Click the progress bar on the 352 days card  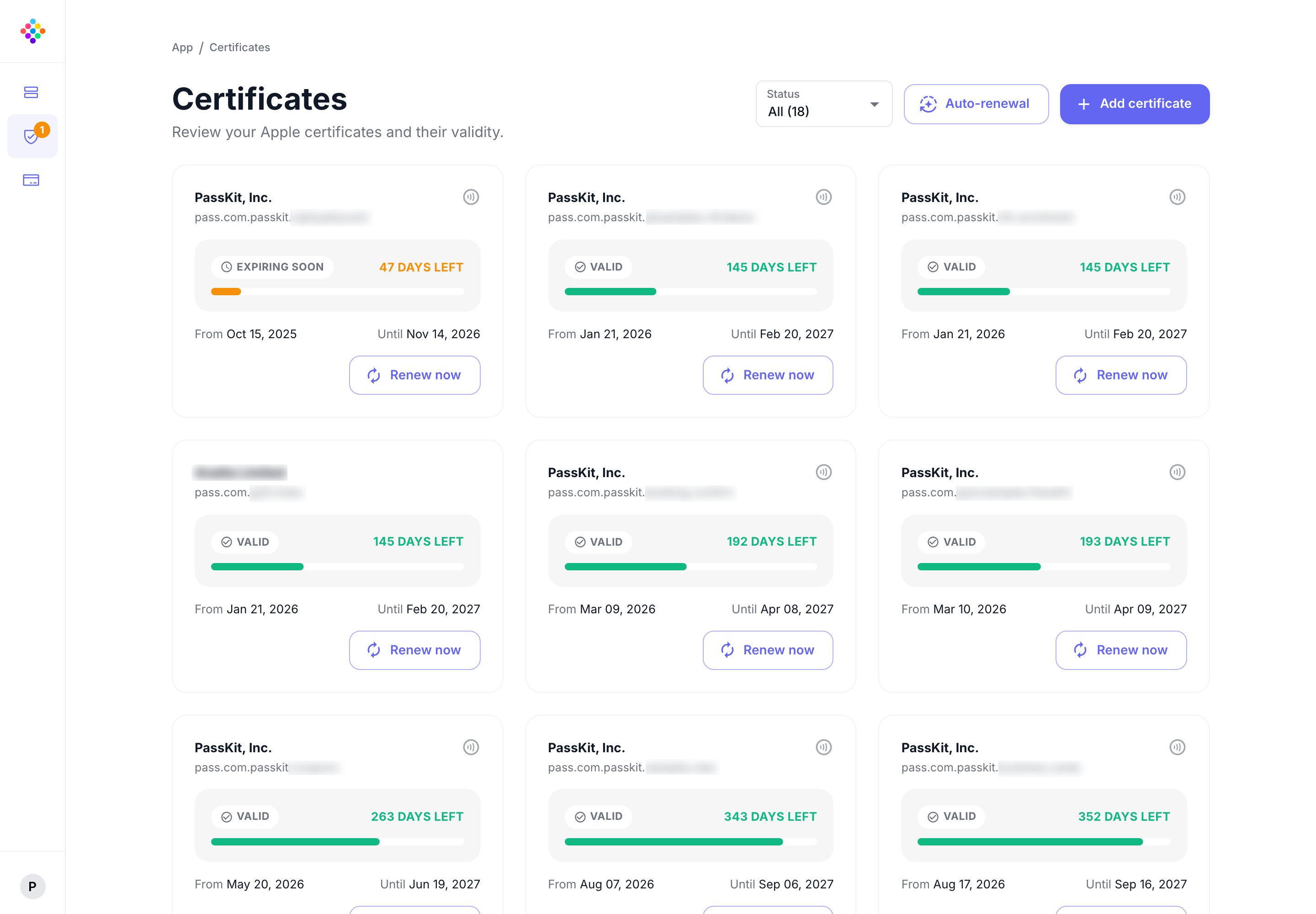[1044, 842]
